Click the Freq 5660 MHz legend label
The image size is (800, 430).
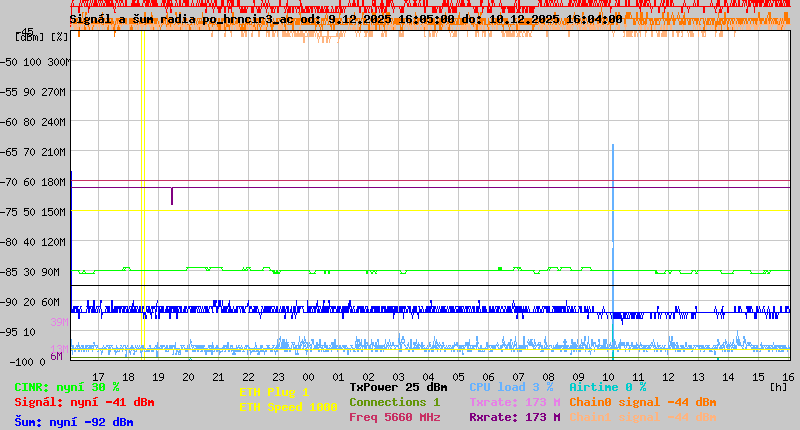click(394, 417)
